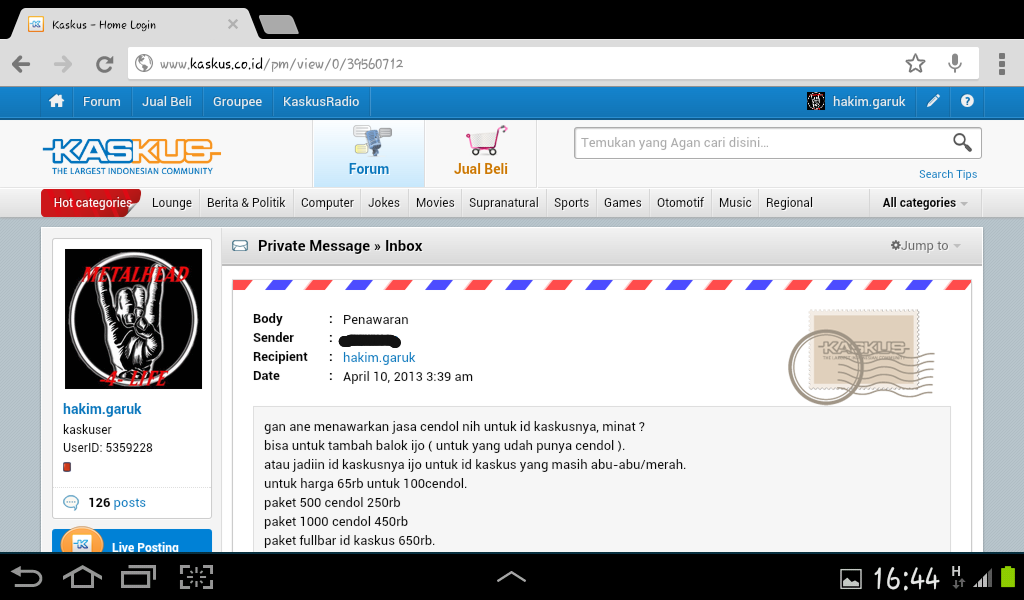Image resolution: width=1024 pixels, height=600 pixels.
Task: Open recipient hakim.garuk link
Action: point(379,358)
